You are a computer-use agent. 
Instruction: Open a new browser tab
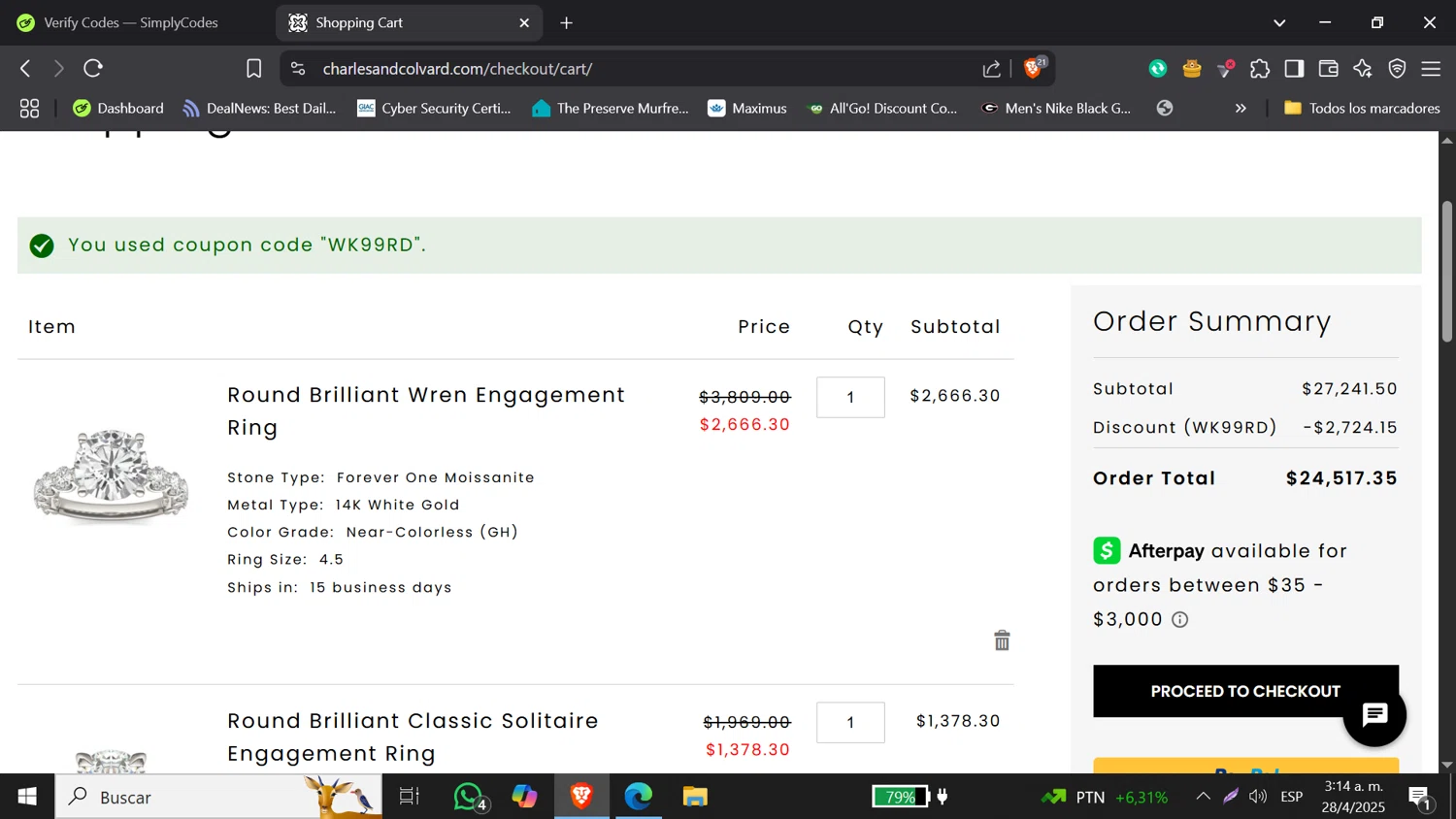click(567, 22)
